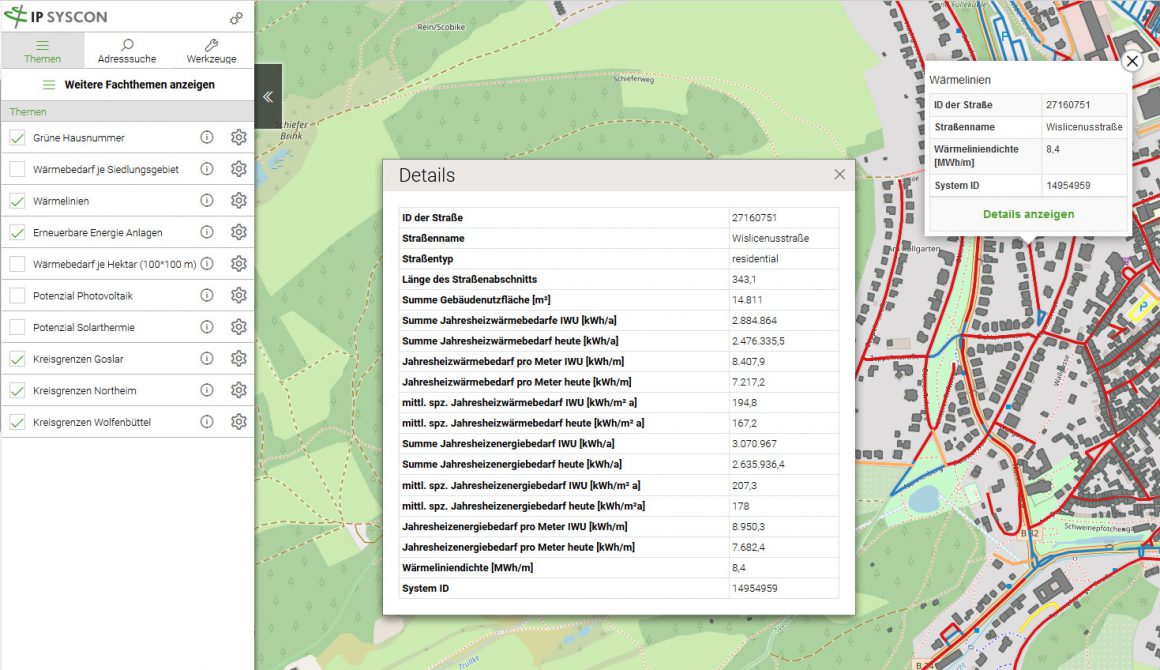Disable the Kreisgrenzen Northeim layer
The height and width of the screenshot is (670, 1160).
(17, 391)
